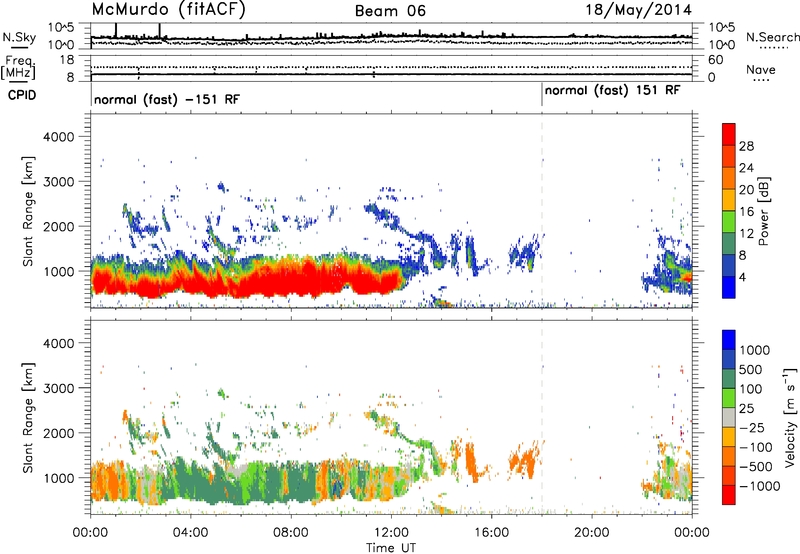Screen dimensions: 800x554
Task: Select the "4000" range tick on power panel
Action: tap(59, 137)
